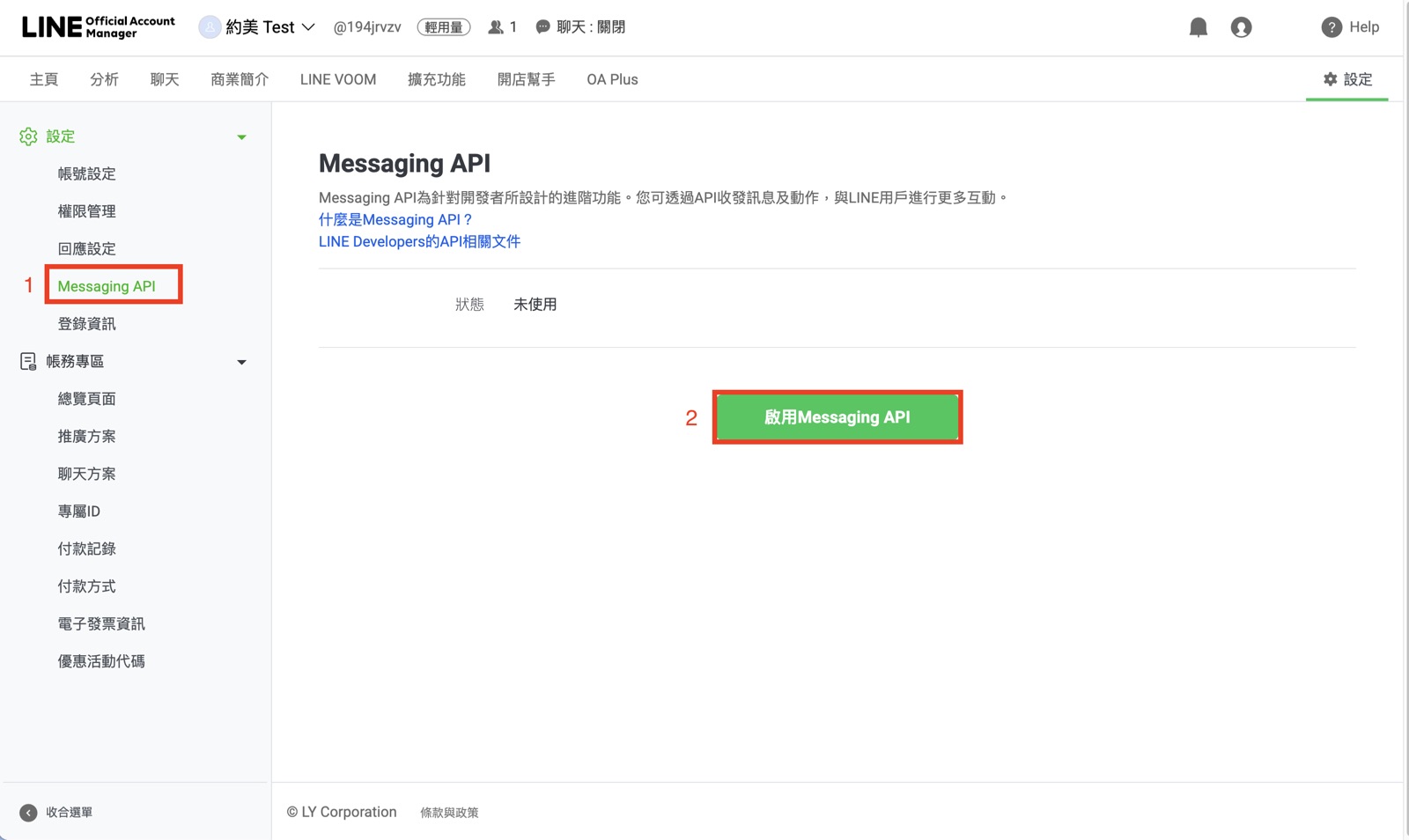Go to the OA Plus tab
The image size is (1409, 840).
tap(612, 79)
